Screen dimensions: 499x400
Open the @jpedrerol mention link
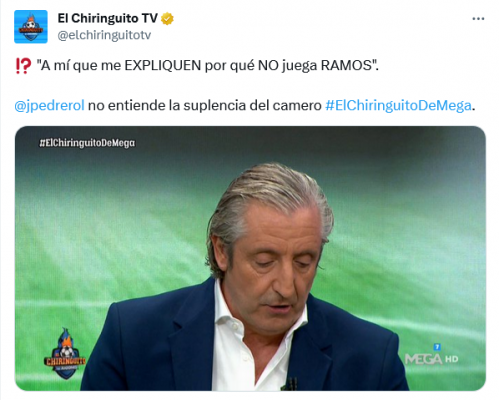(49, 105)
